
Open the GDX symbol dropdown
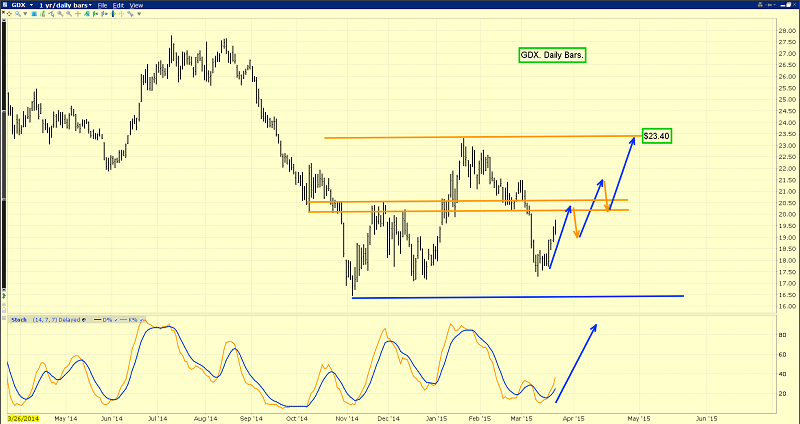[31, 5]
